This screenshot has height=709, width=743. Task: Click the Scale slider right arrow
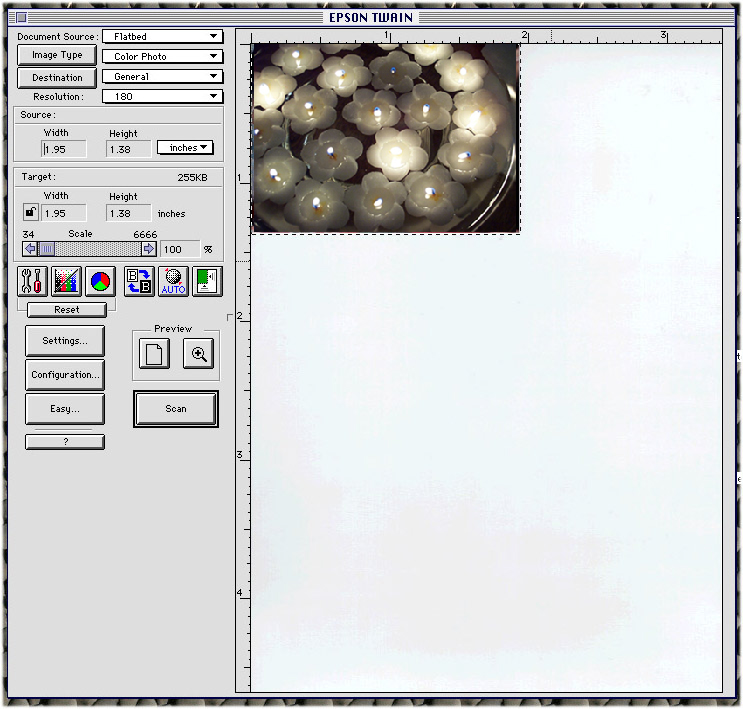149,249
